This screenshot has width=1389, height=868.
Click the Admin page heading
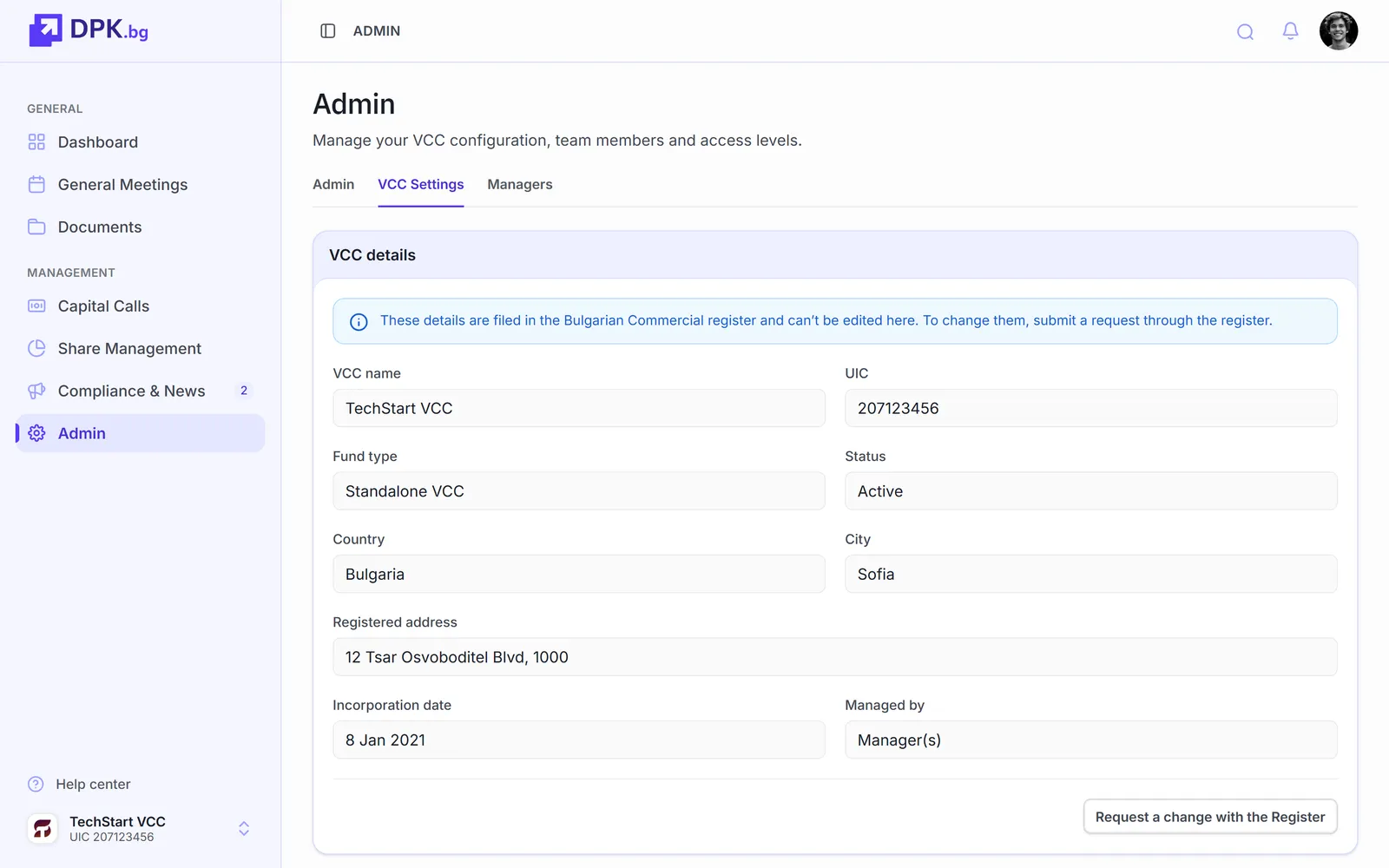coord(354,104)
